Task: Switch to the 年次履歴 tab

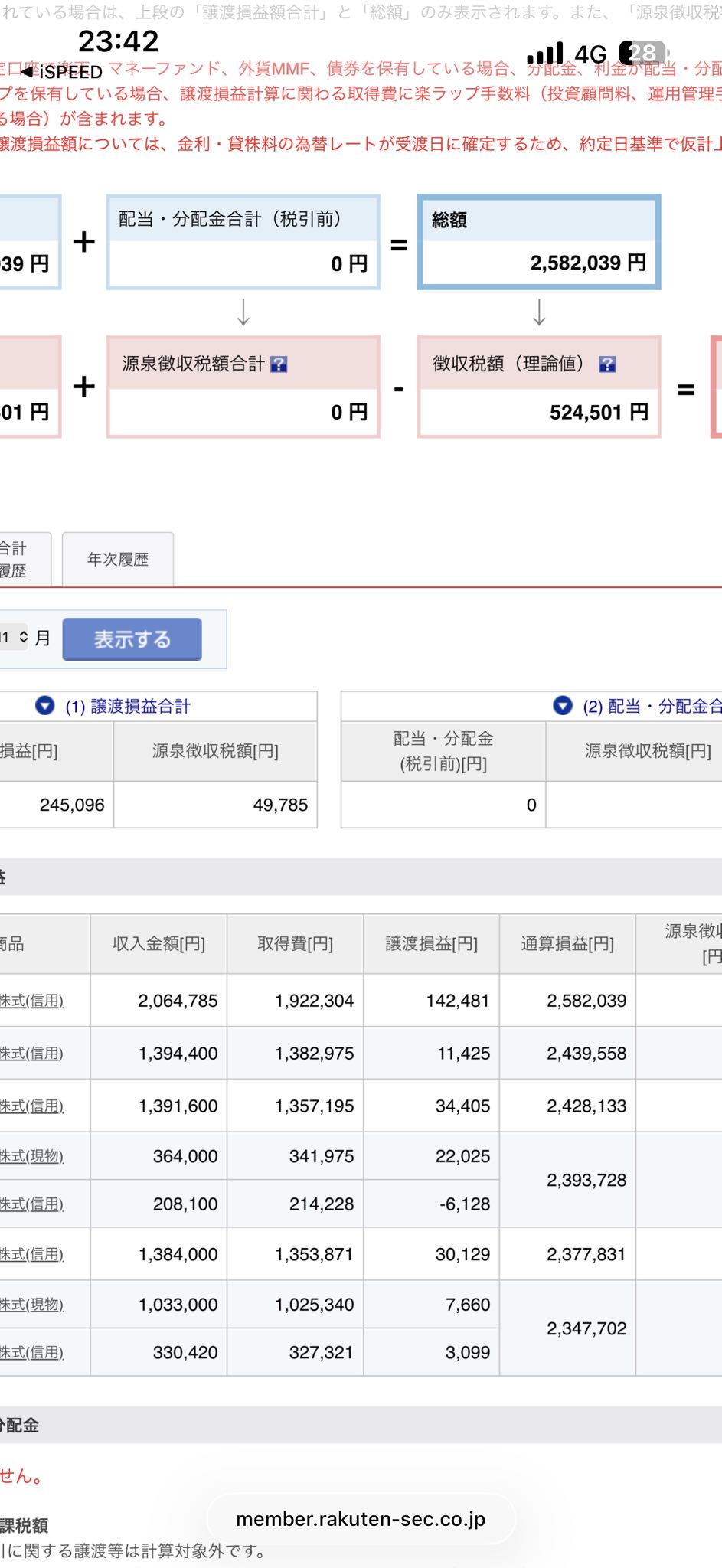Action: tap(118, 560)
